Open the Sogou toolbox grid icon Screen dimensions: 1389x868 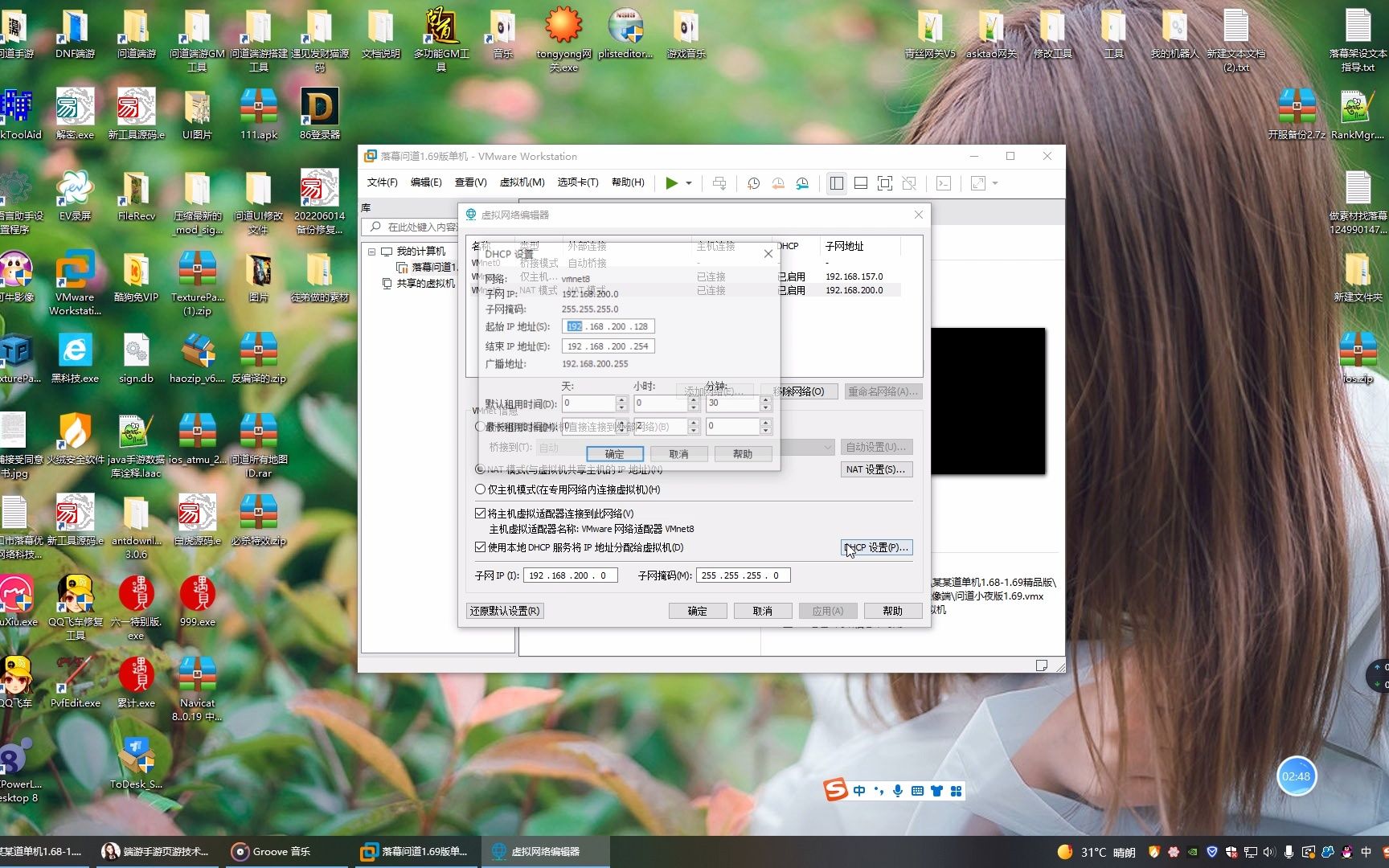point(956,791)
